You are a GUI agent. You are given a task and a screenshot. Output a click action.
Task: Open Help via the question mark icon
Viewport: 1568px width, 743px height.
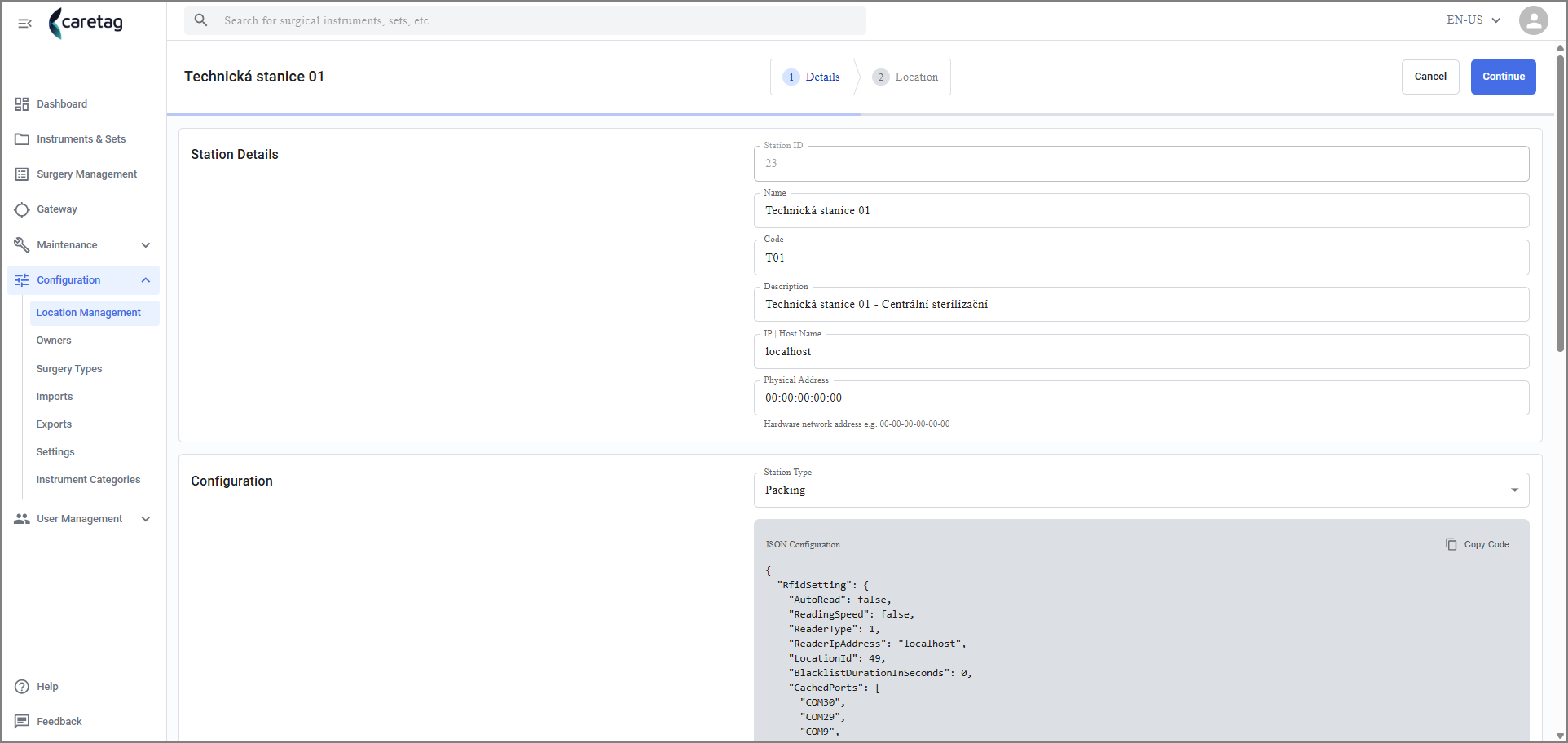point(22,687)
